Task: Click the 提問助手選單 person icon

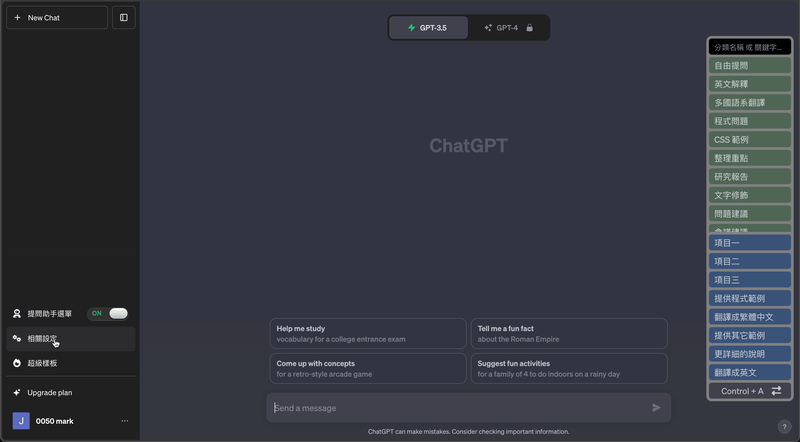Action: point(17,313)
